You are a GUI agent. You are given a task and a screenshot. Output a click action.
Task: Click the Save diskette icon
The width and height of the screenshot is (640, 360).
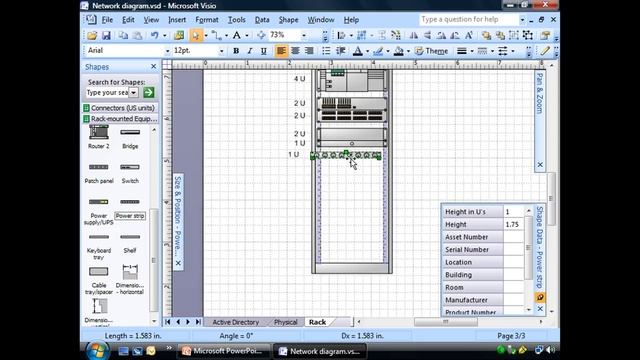(106, 36)
